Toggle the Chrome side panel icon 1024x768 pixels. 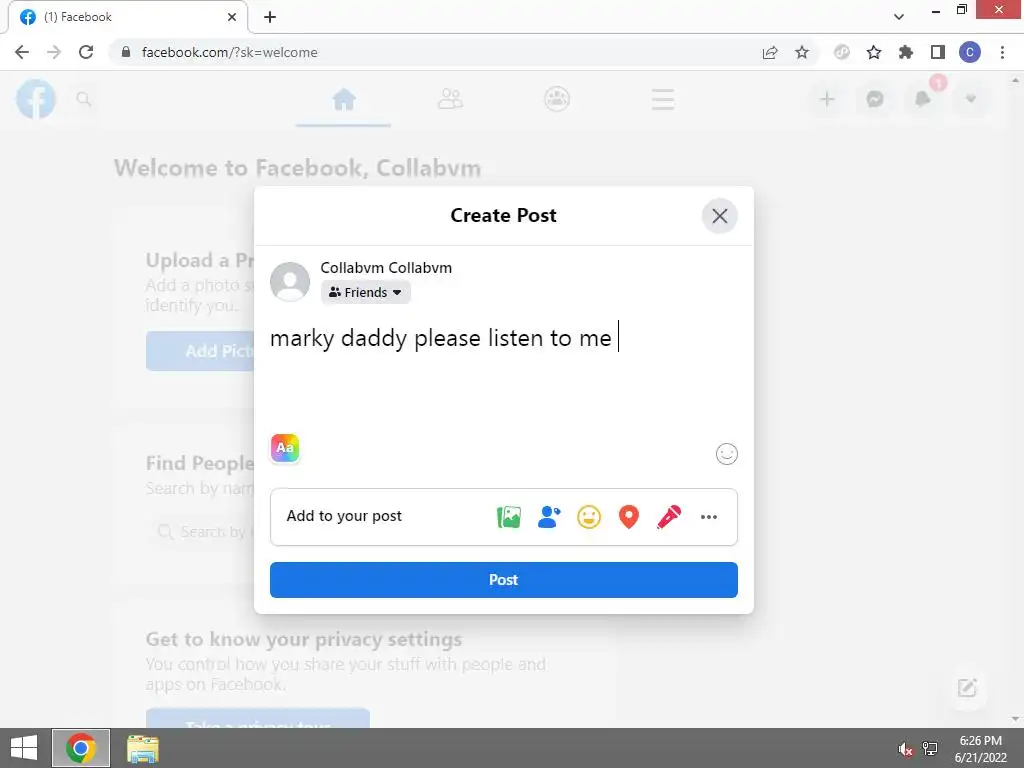(x=938, y=52)
